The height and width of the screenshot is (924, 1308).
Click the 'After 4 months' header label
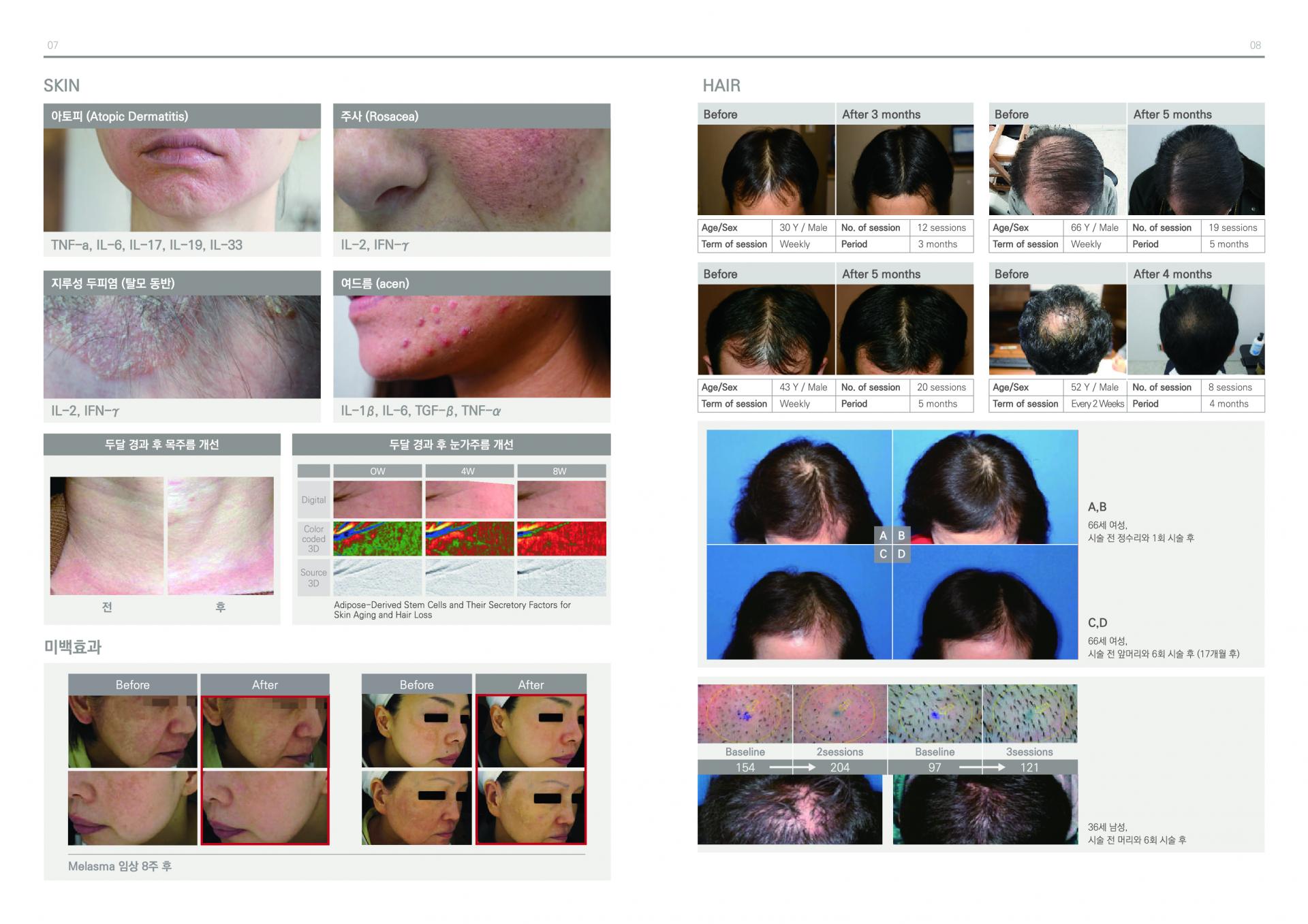1172,274
